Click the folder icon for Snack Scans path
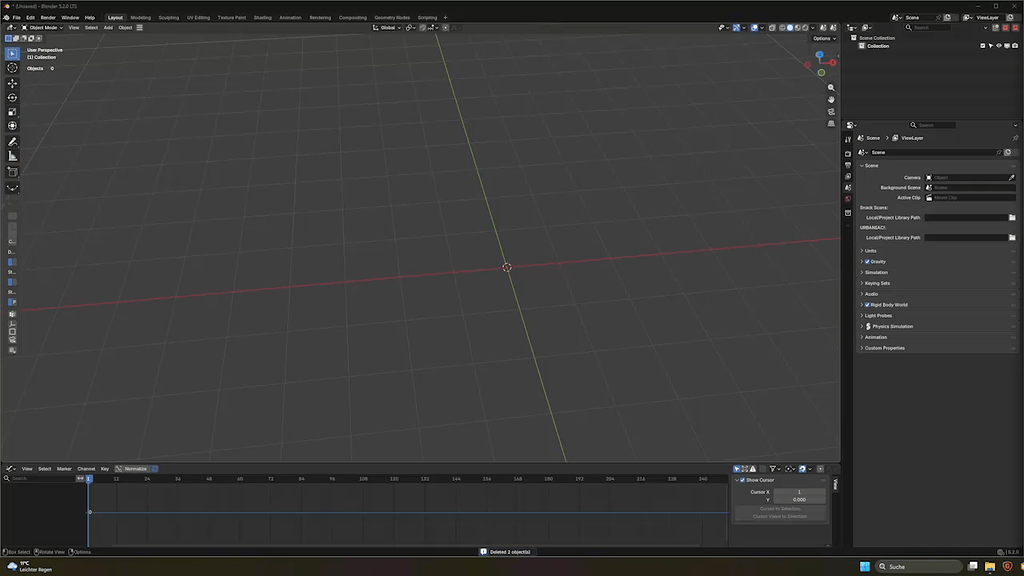Viewport: 1024px width, 576px height. [1012, 217]
